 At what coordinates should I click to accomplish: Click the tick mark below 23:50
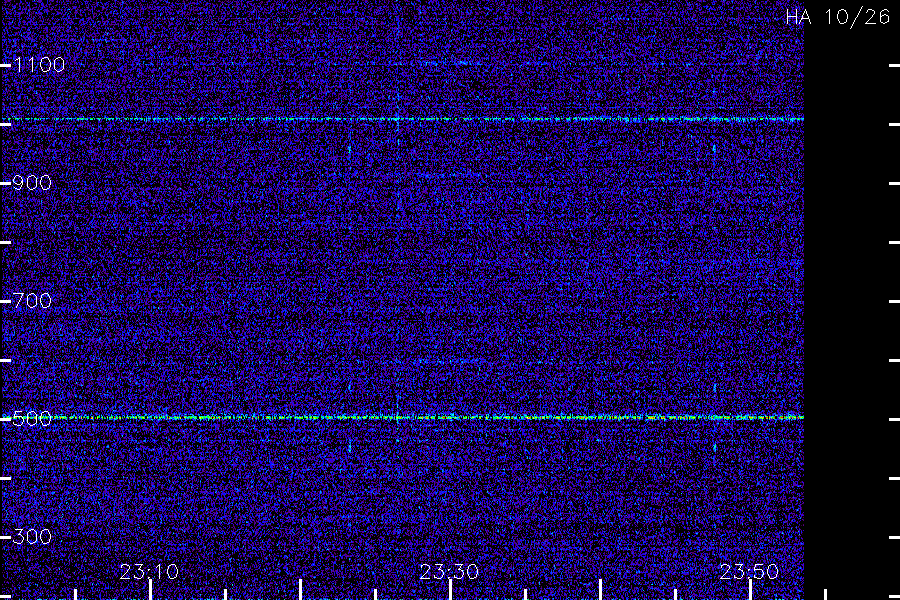tap(750, 590)
